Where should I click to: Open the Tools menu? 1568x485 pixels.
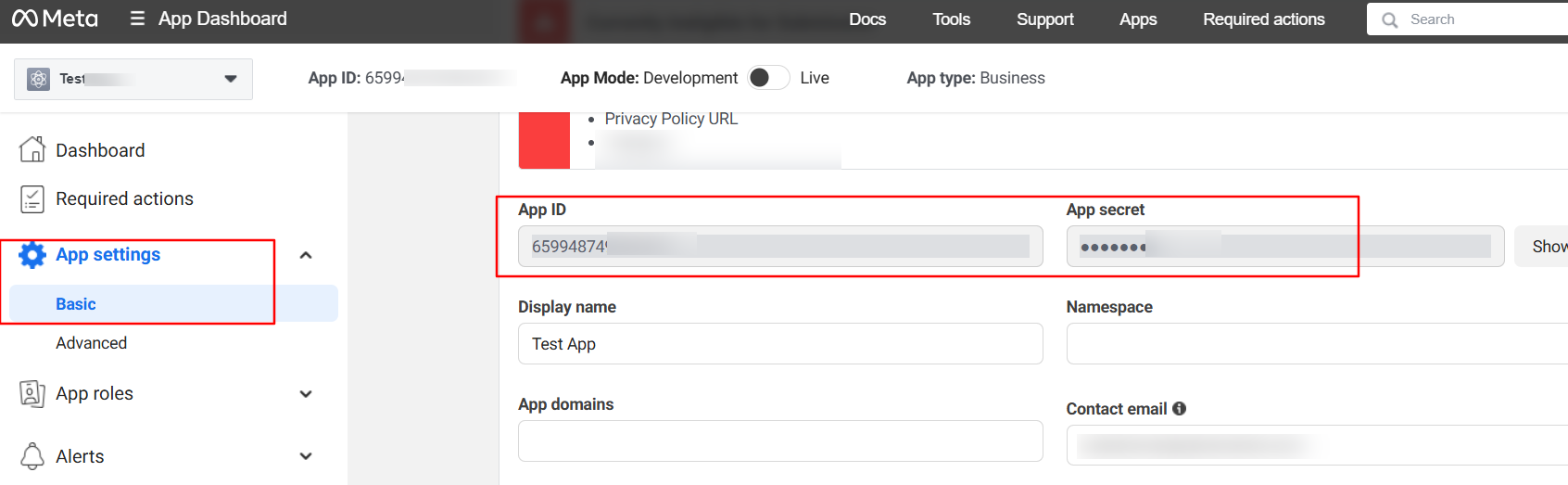point(951,19)
